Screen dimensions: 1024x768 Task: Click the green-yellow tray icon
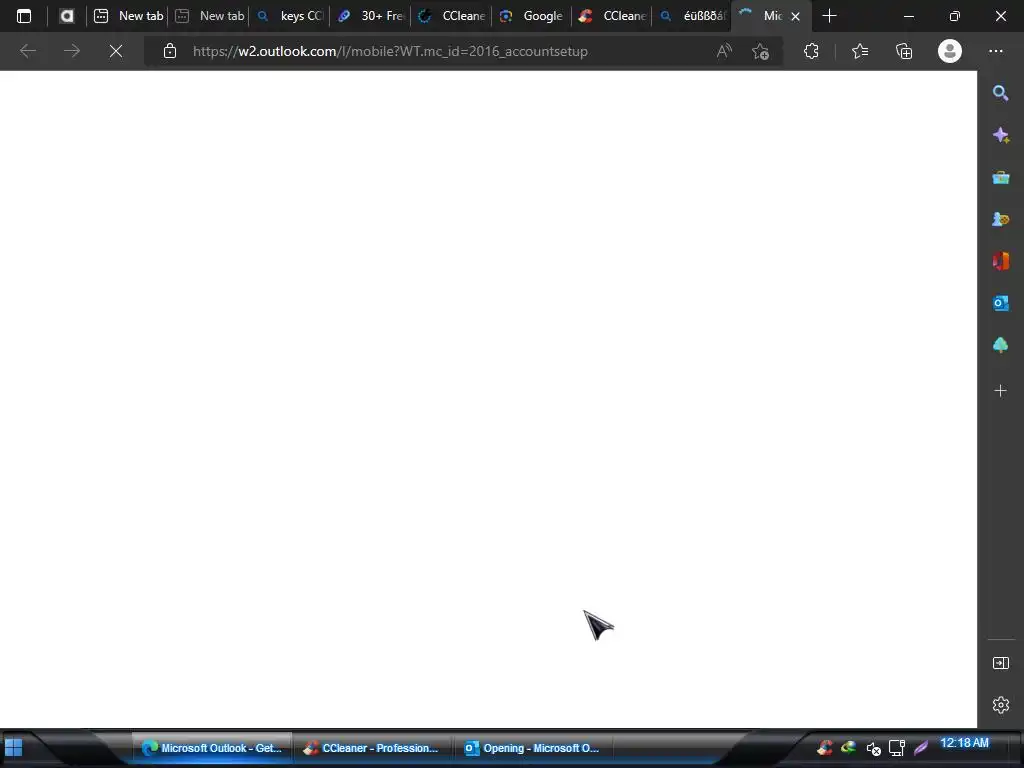click(x=848, y=747)
